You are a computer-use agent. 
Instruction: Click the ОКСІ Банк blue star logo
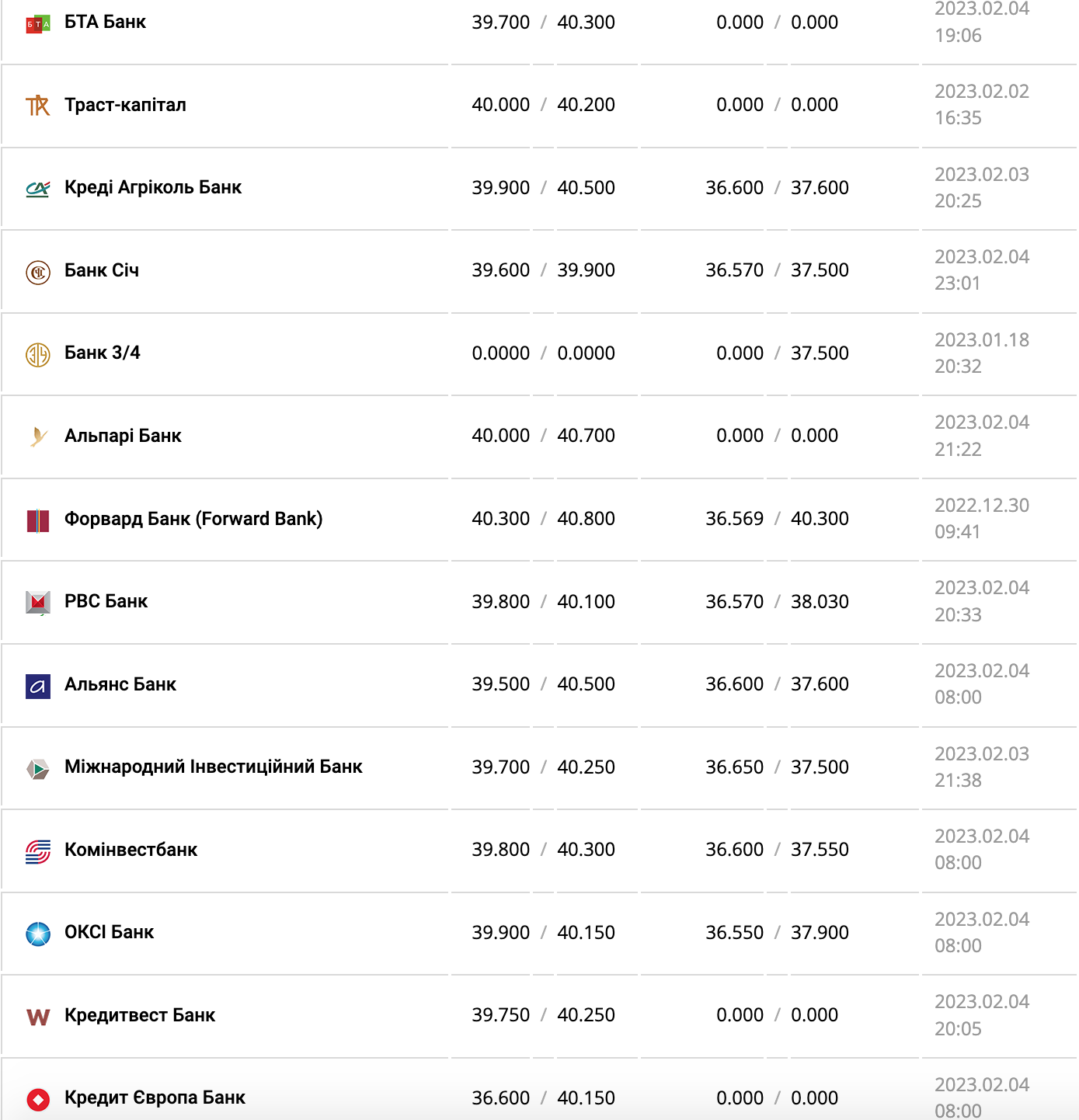(x=37, y=934)
